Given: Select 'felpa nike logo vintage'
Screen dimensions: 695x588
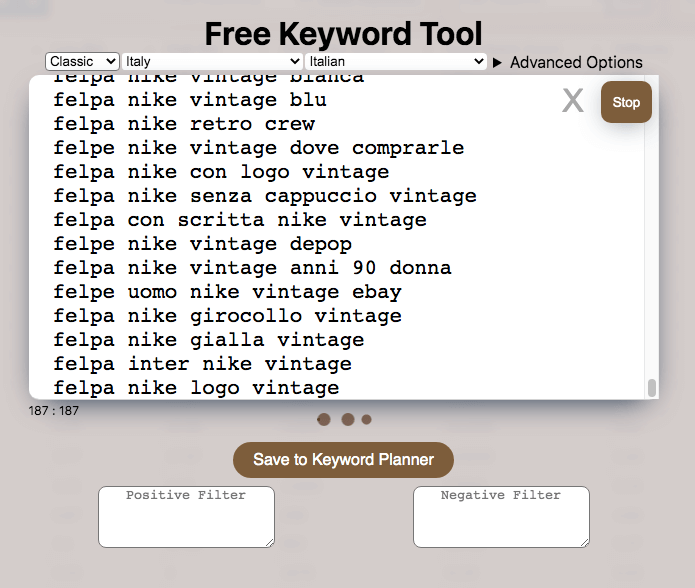Looking at the screenshot, I should 196,387.
